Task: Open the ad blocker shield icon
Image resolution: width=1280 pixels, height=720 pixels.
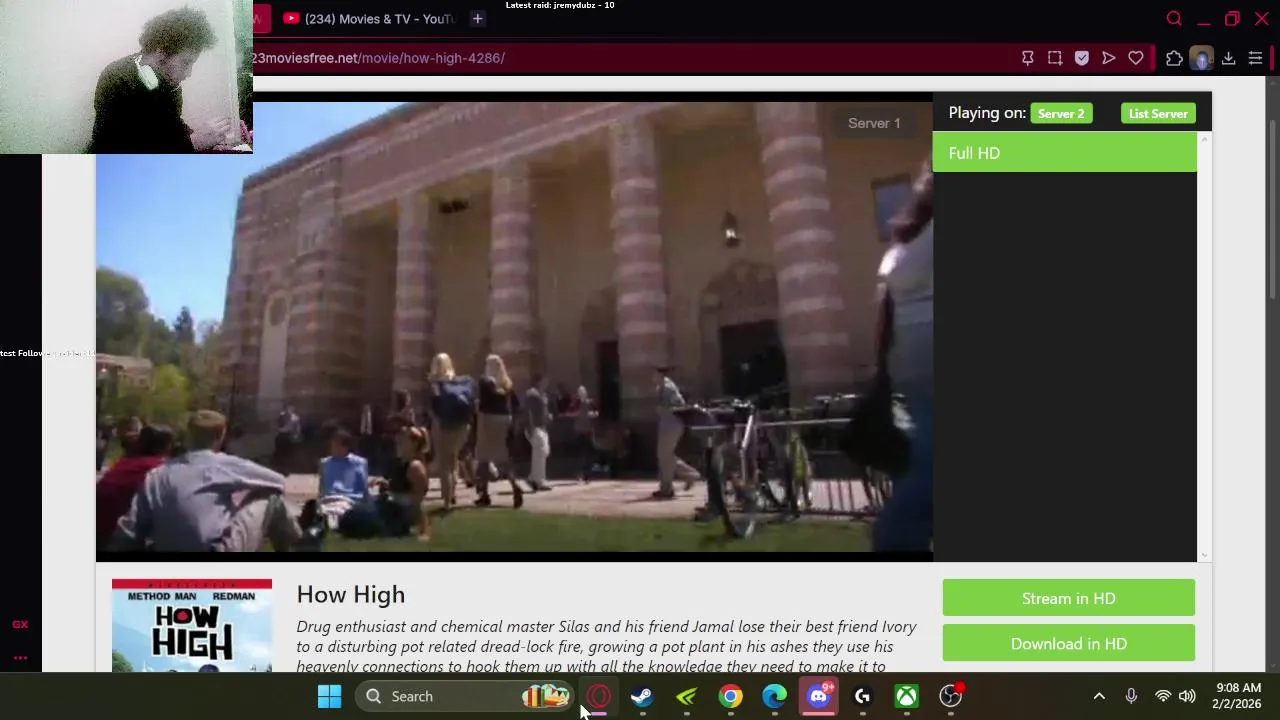Action: [x=1082, y=58]
